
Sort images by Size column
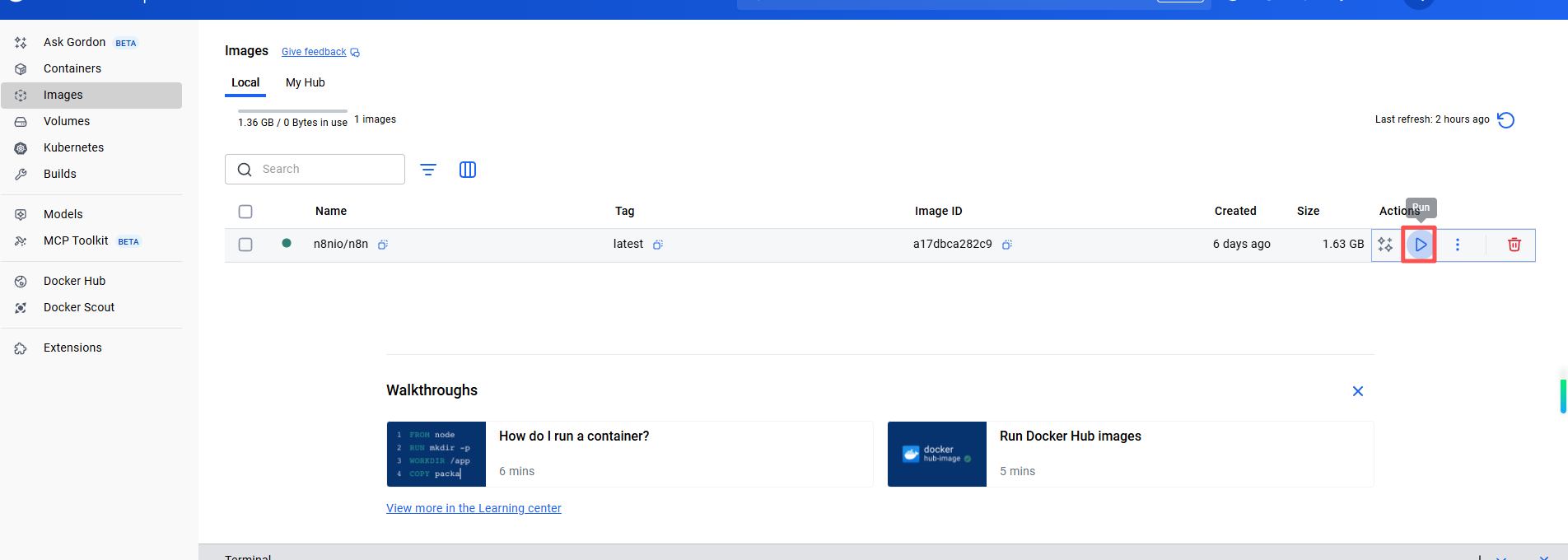pyautogui.click(x=1309, y=211)
